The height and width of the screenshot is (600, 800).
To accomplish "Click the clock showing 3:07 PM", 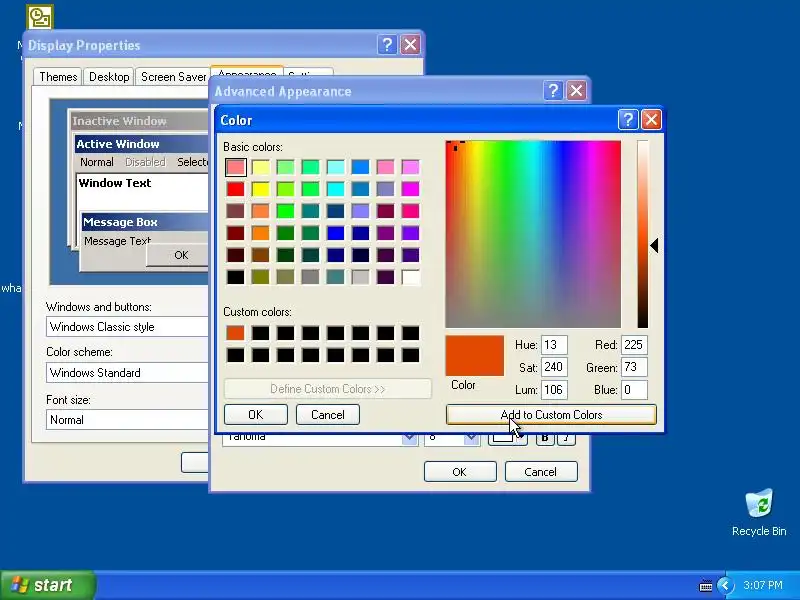I will (x=763, y=585).
